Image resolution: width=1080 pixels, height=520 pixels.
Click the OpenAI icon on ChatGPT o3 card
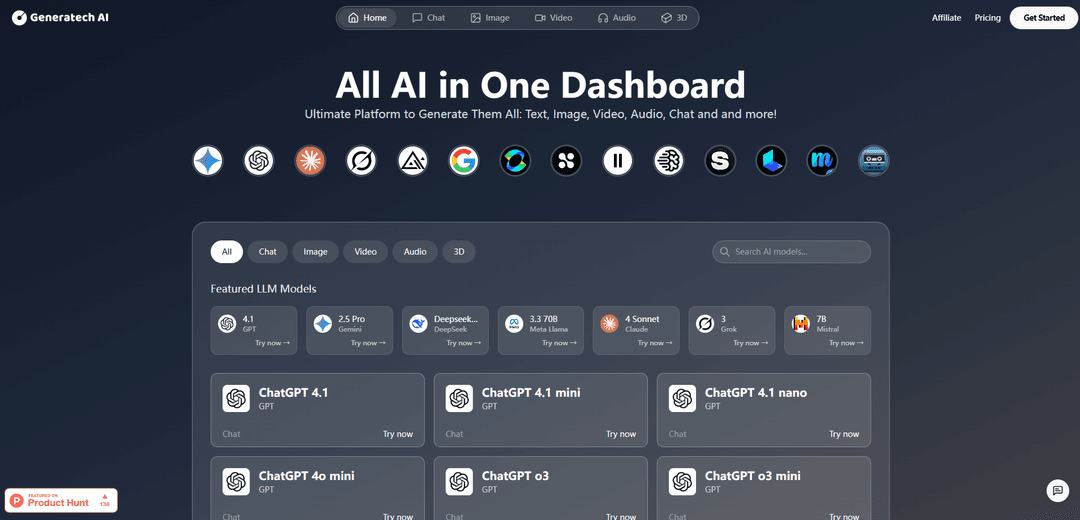pos(459,482)
